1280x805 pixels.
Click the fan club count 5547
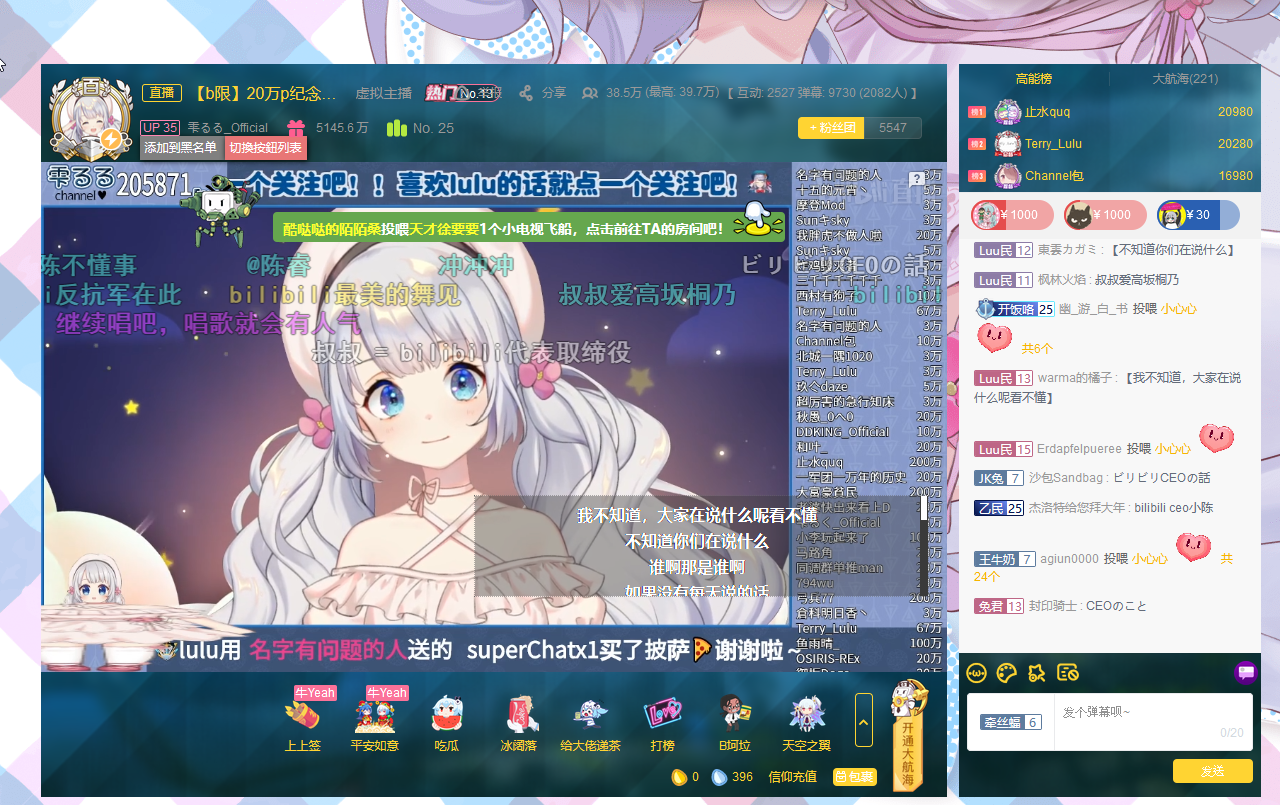click(x=893, y=128)
